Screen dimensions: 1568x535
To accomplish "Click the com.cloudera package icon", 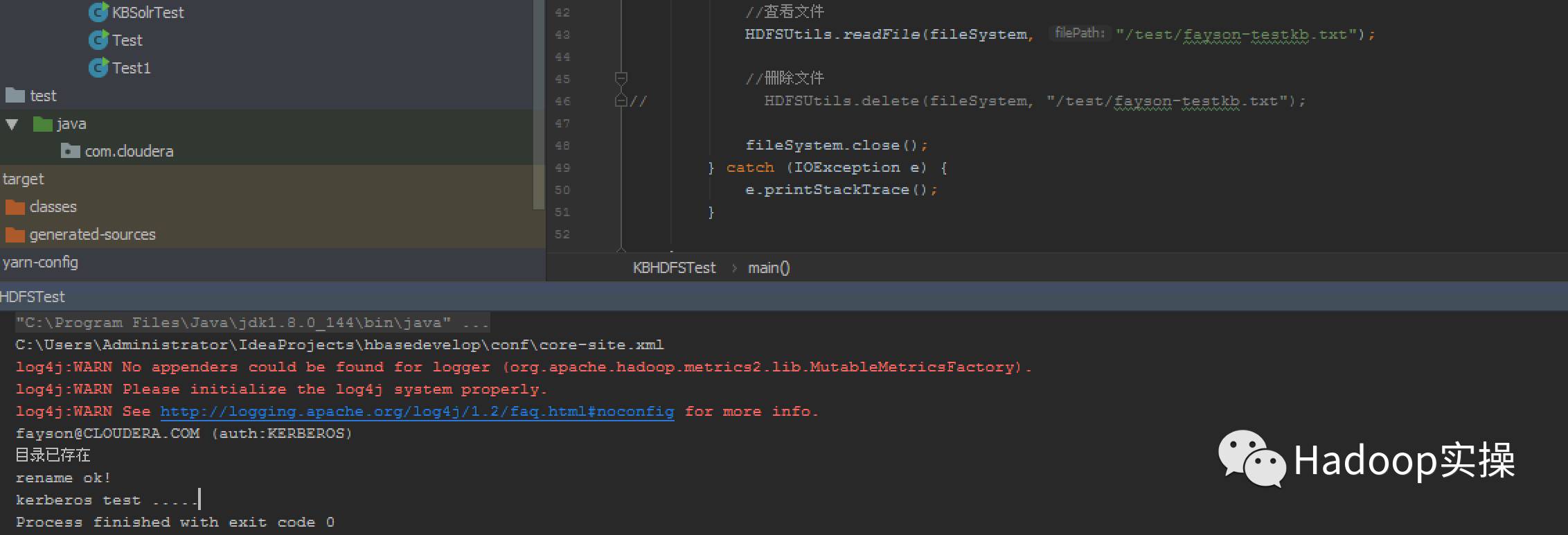I will pos(71,151).
